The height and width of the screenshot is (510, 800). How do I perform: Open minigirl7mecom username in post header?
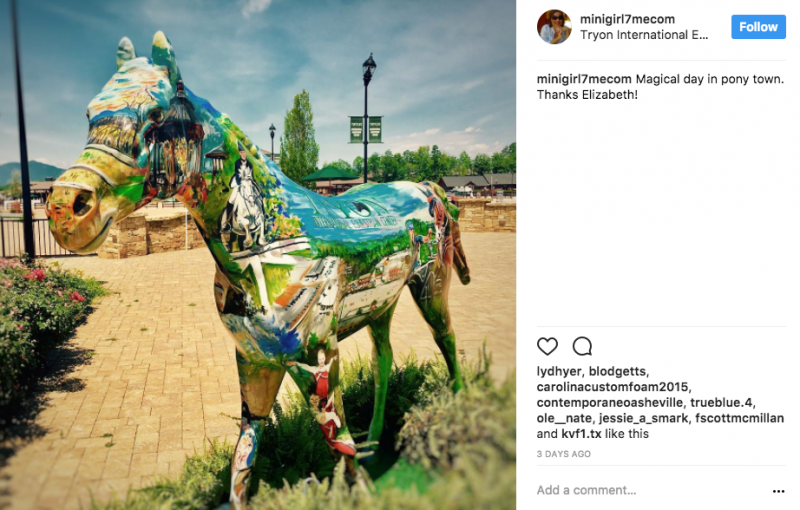click(627, 19)
